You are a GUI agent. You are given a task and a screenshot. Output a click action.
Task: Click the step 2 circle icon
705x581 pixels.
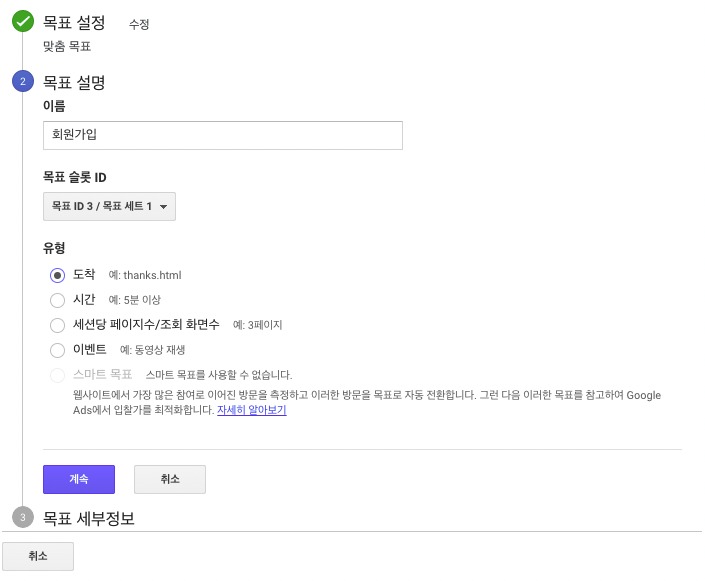point(23,81)
